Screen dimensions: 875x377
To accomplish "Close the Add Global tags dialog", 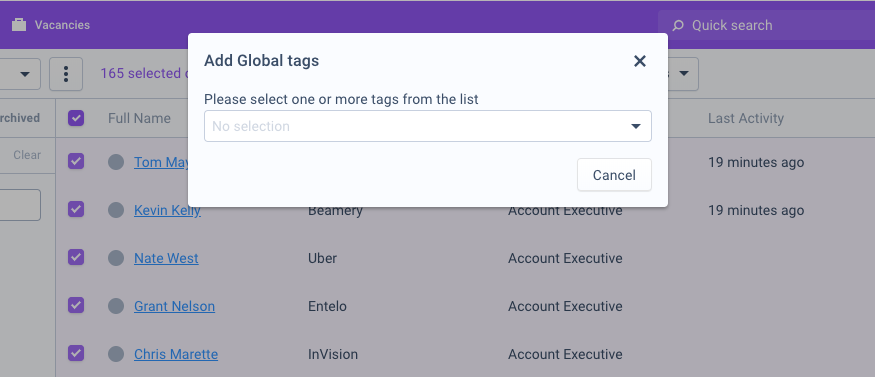I will 640,61.
